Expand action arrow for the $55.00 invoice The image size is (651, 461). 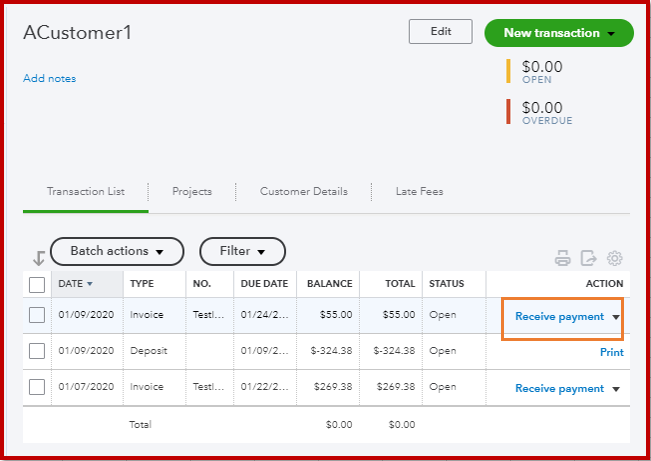click(616, 317)
